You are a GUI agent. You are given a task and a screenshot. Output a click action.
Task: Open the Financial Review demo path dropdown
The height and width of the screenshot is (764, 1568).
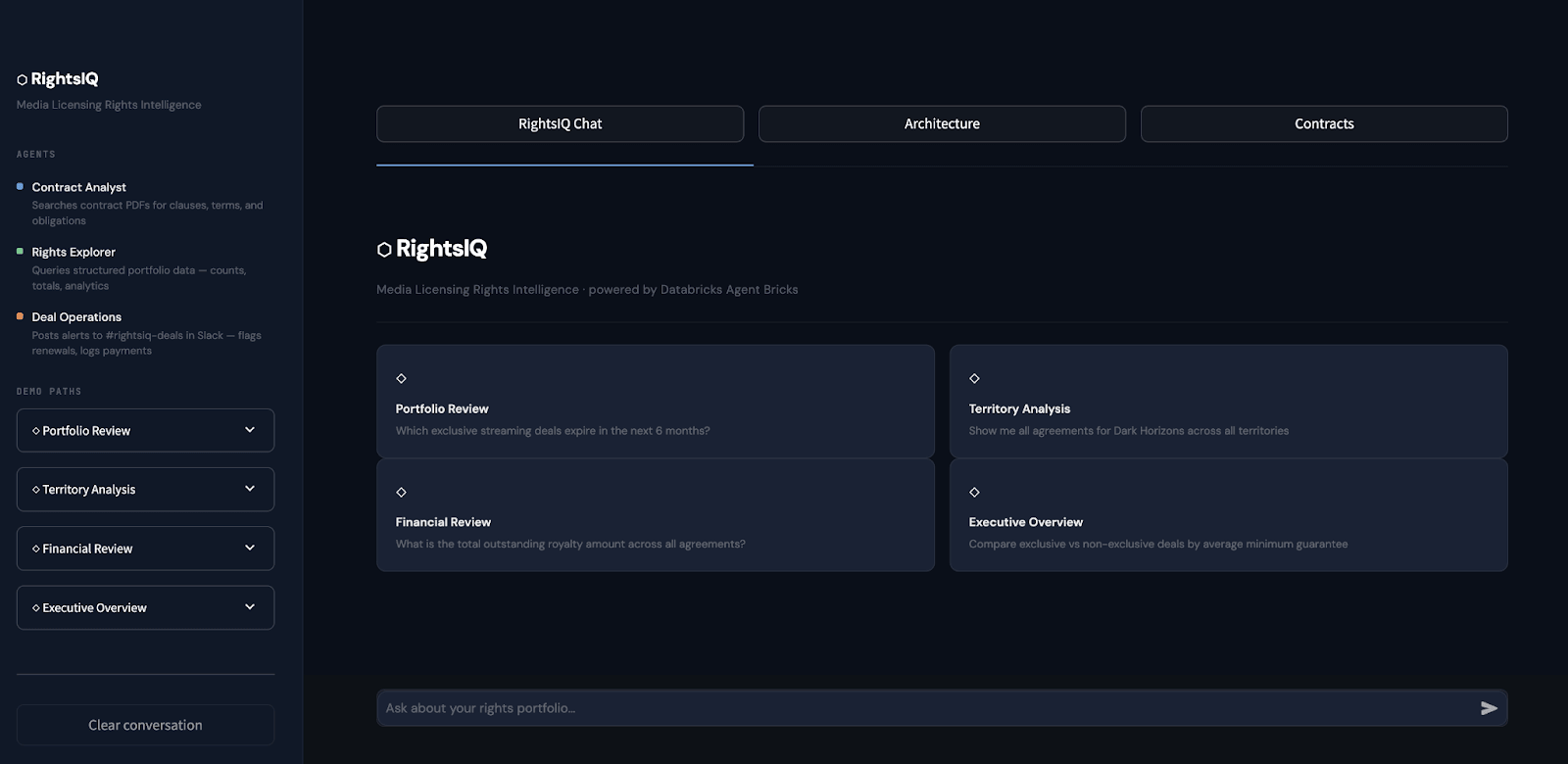tap(145, 549)
